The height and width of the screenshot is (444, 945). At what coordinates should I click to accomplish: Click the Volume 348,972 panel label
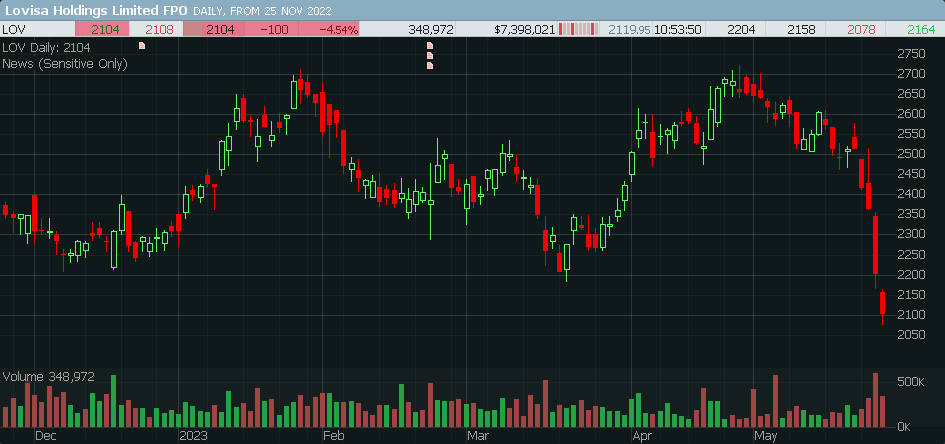[49, 377]
